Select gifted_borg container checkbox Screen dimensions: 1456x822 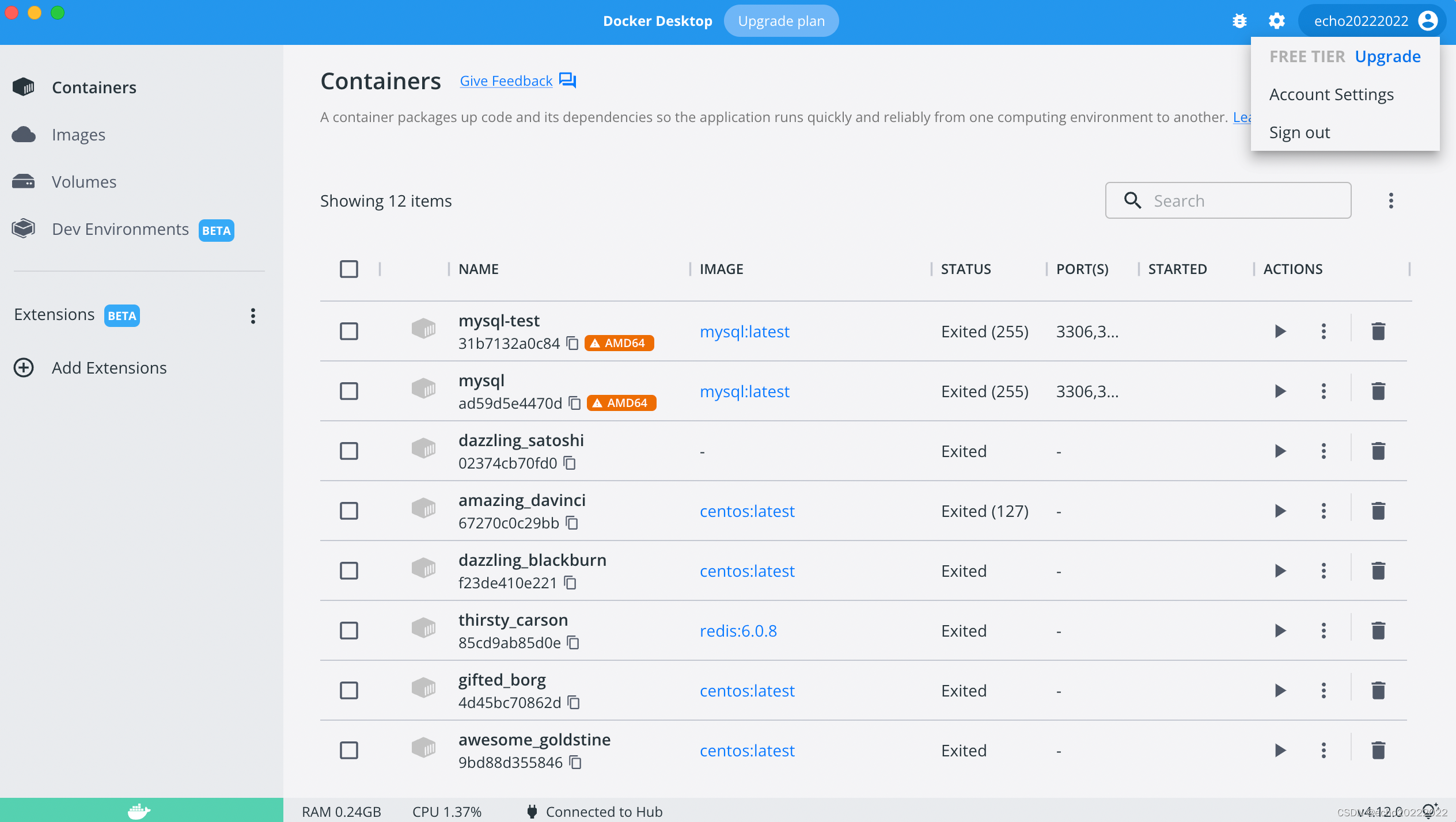pyautogui.click(x=349, y=691)
